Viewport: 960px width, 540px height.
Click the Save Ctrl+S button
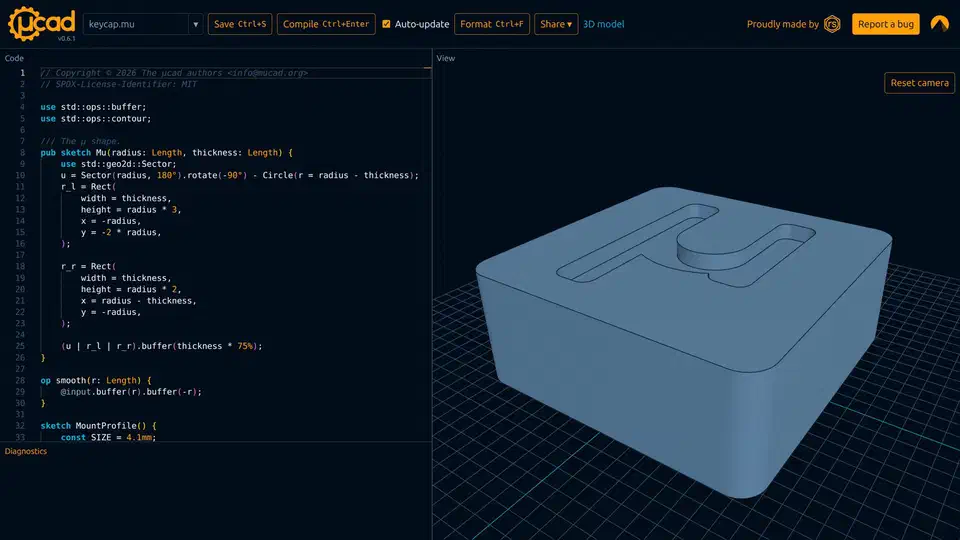[x=240, y=24]
